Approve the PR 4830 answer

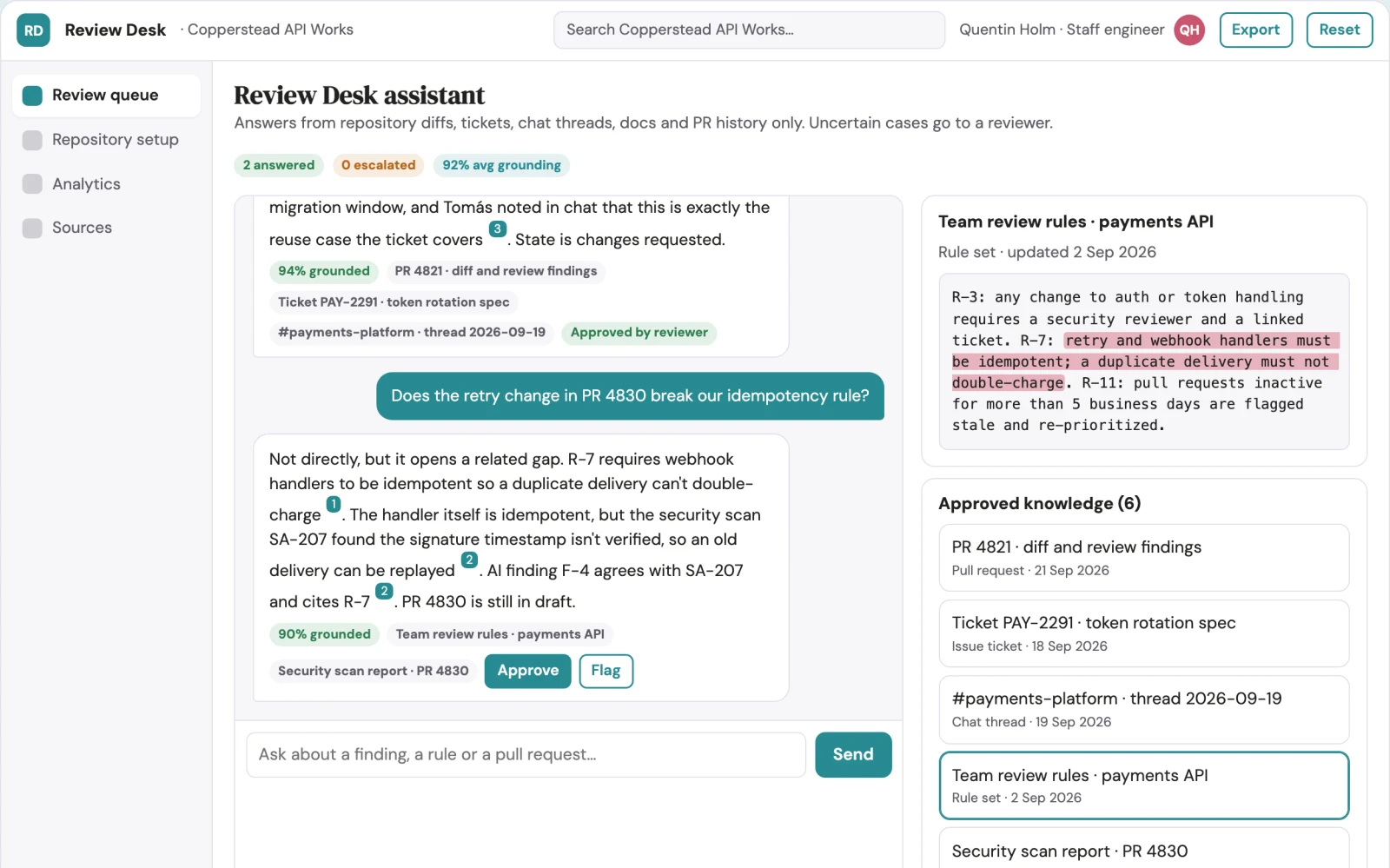(x=527, y=671)
